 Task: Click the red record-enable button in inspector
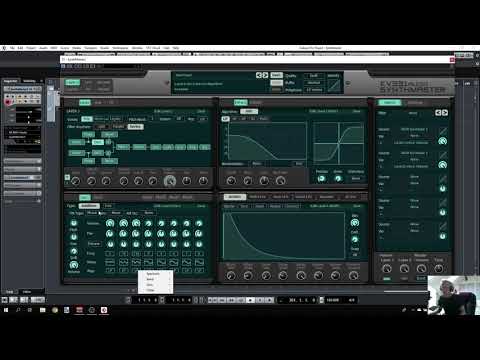(7, 102)
